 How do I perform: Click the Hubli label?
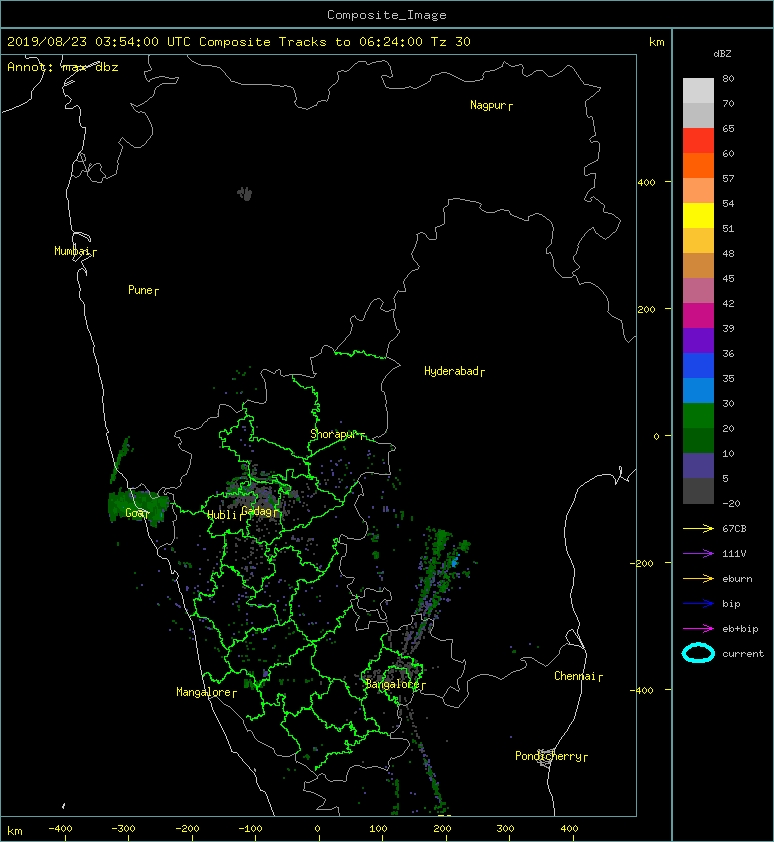point(222,515)
